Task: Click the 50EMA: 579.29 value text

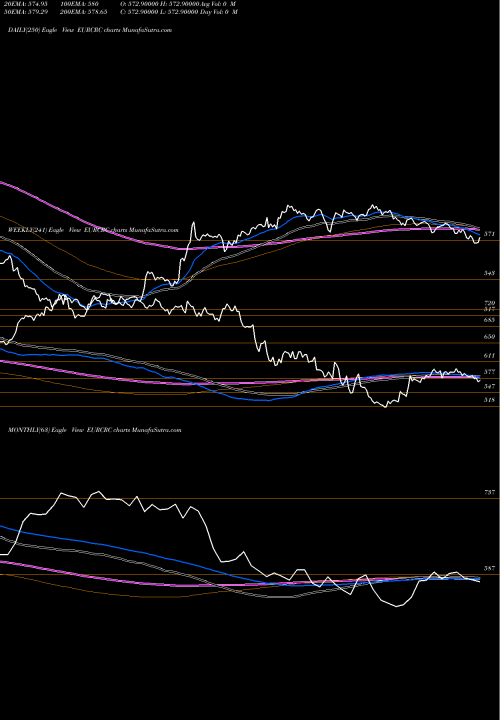Action: (26, 12)
